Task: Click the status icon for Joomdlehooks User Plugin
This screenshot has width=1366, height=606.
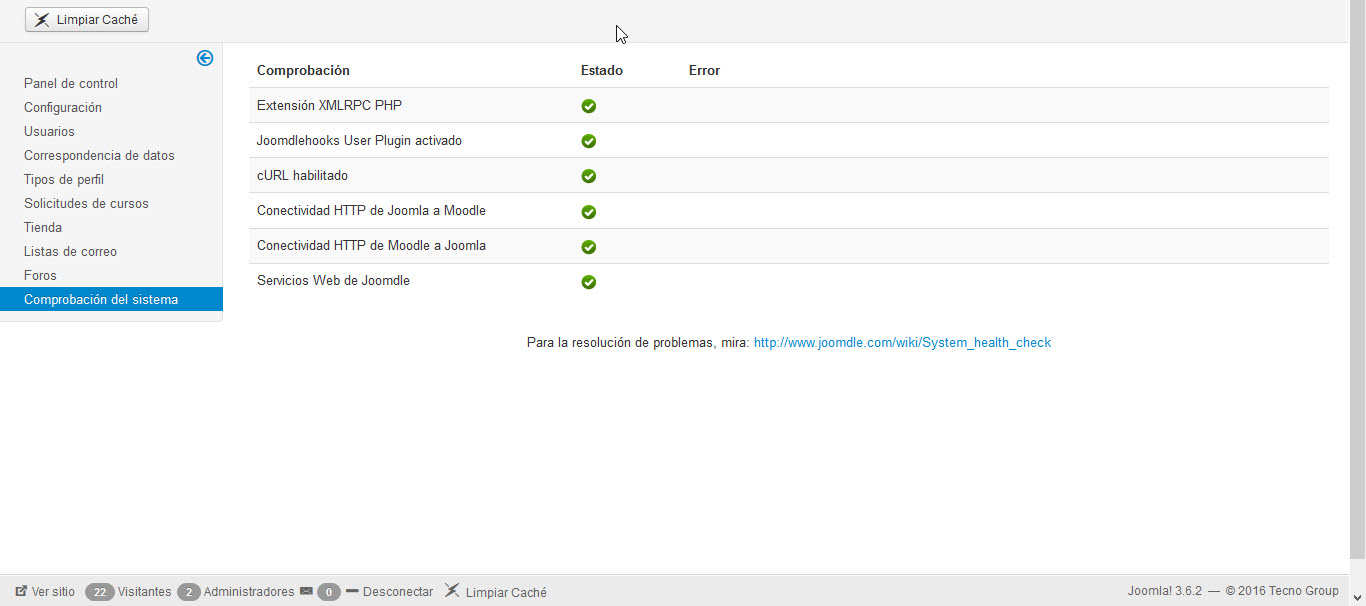Action: [589, 141]
